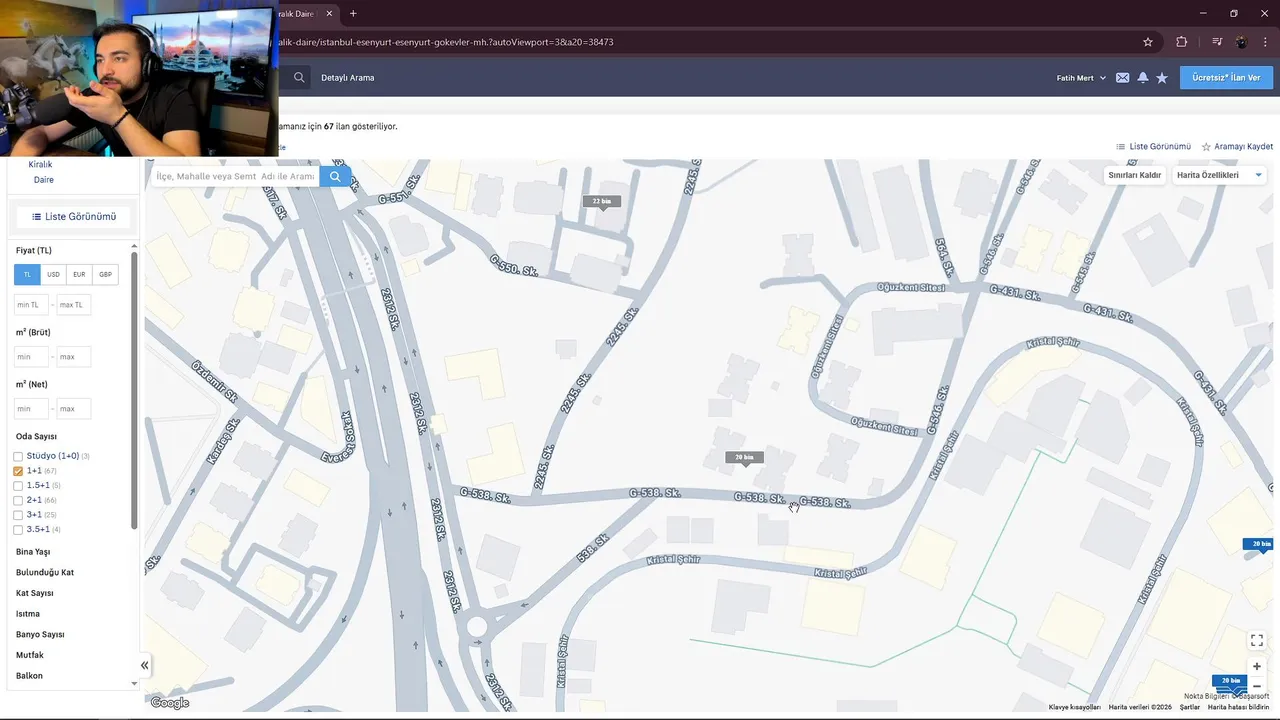The image size is (1280, 720).
Task: Click the browser address bar URL
Action: (445, 42)
